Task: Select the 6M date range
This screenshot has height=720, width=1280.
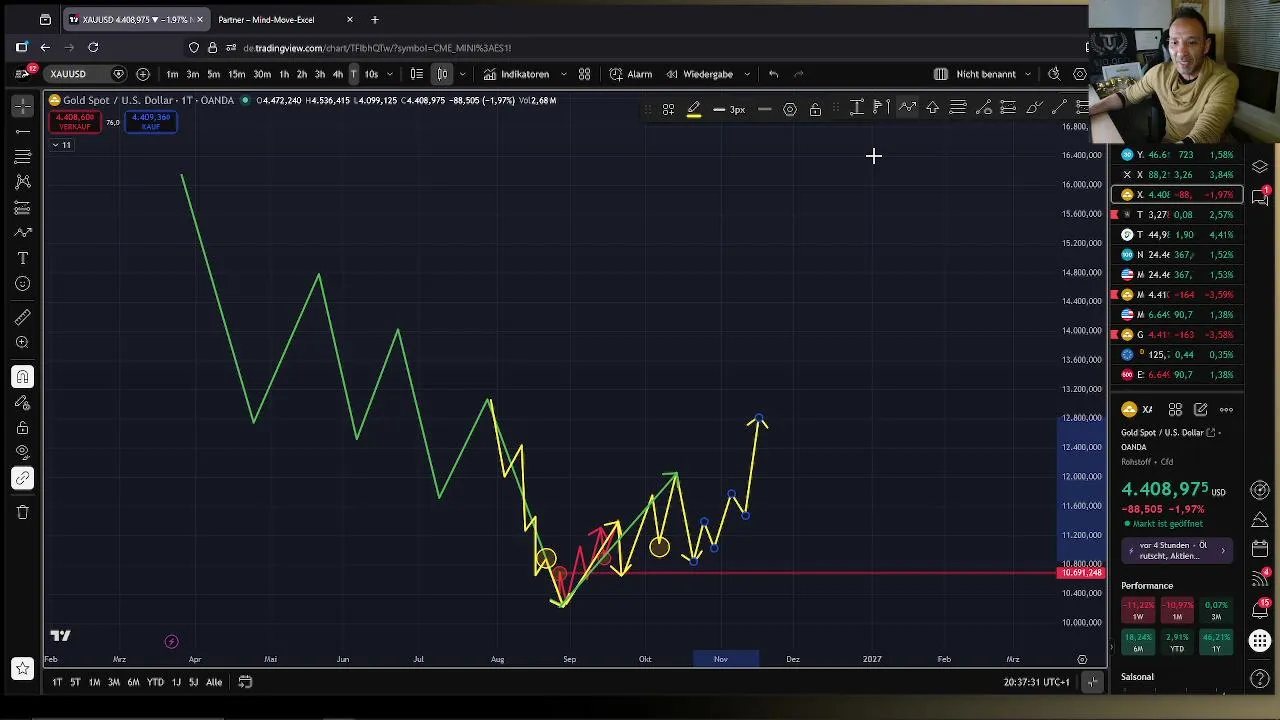Action: point(133,682)
